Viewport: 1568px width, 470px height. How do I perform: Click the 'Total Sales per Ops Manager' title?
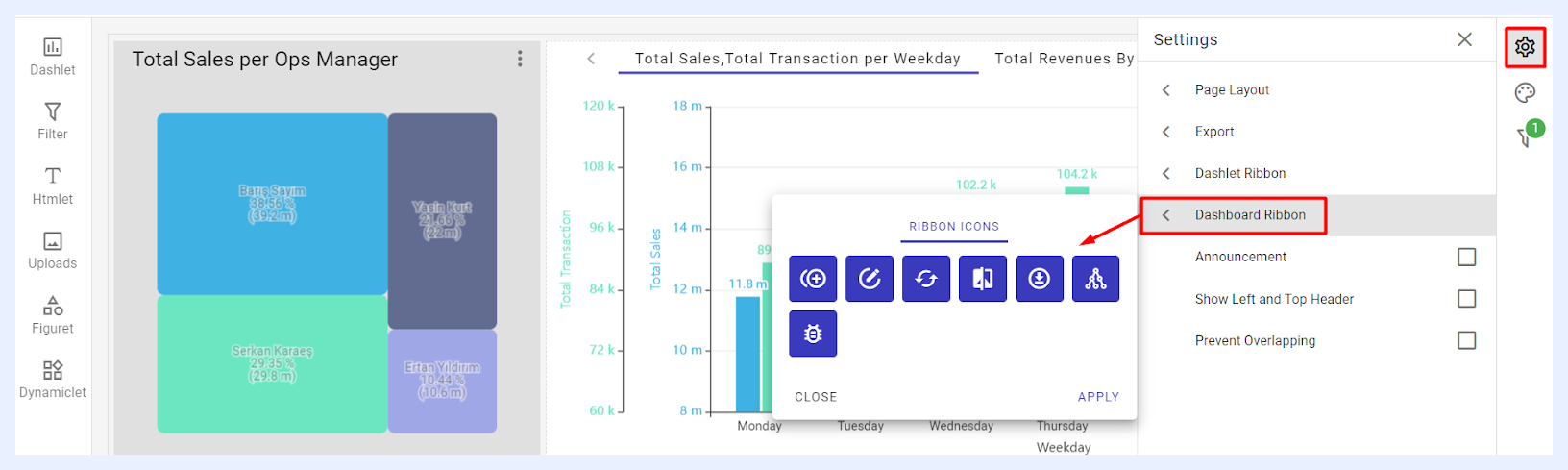[265, 60]
